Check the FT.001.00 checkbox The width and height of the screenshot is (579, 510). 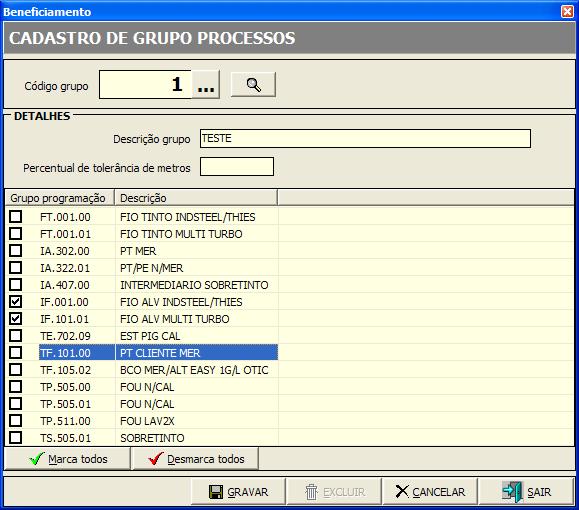16,217
